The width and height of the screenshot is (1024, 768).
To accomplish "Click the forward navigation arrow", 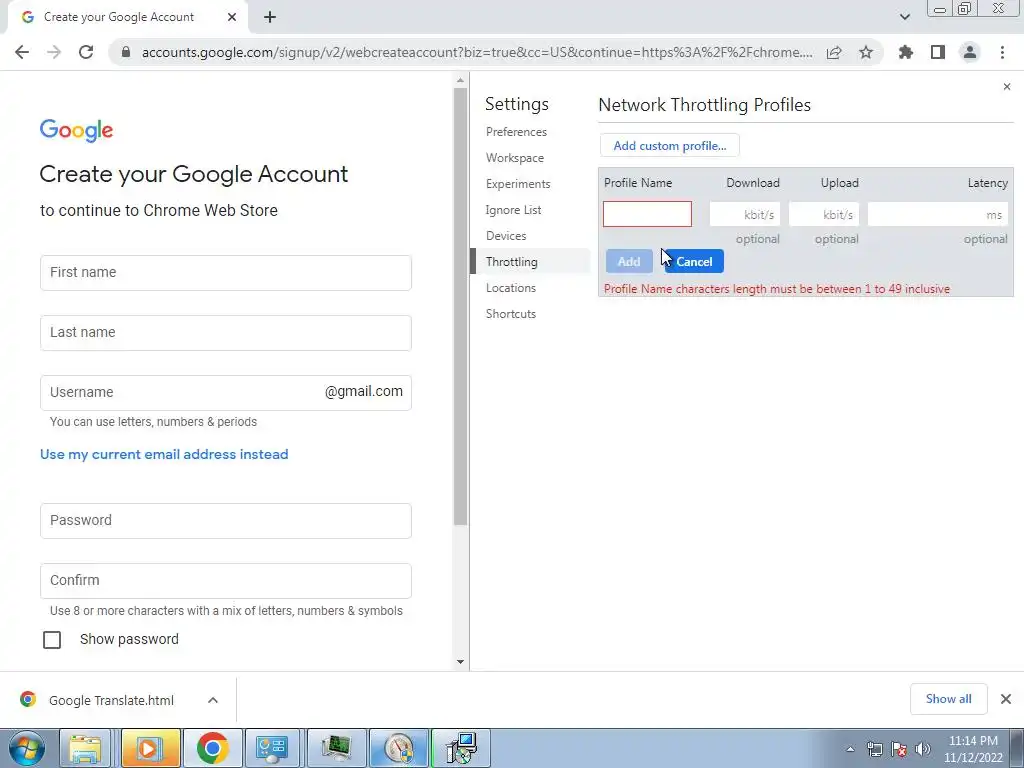I will pos(54,52).
